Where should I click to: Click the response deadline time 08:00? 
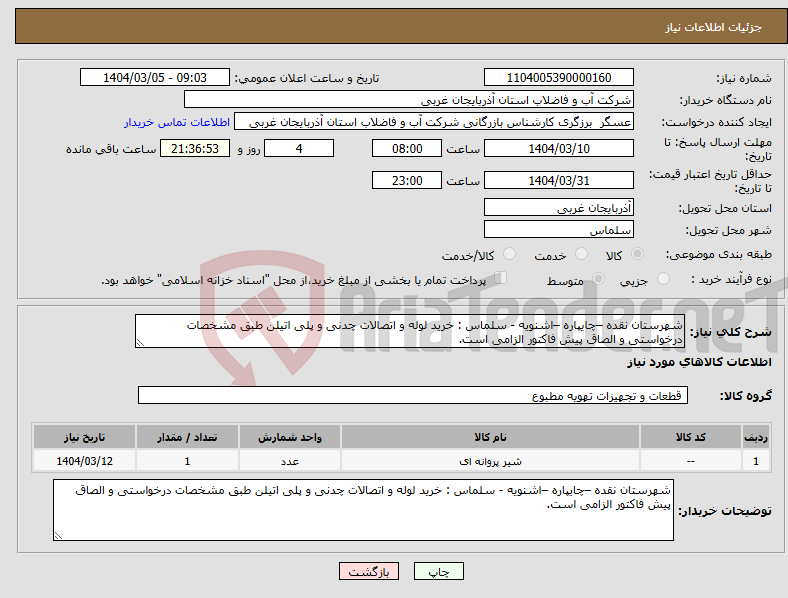(407, 149)
